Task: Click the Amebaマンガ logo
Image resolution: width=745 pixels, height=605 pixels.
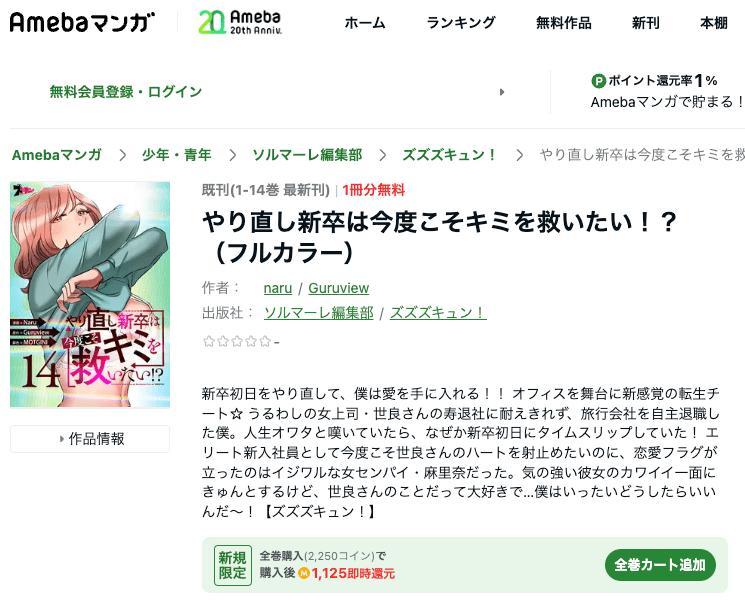Action: click(82, 22)
